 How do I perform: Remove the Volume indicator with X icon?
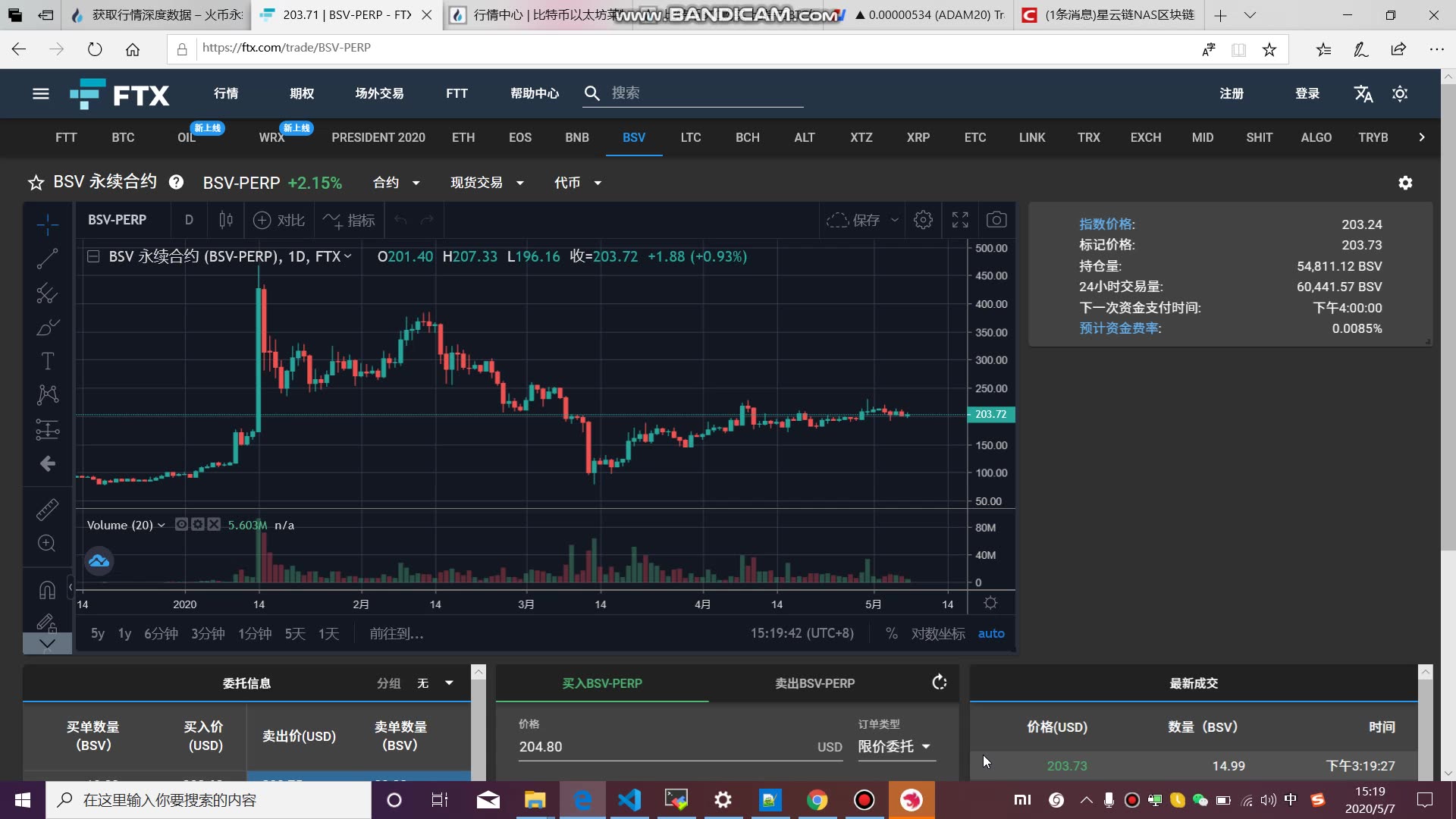click(x=214, y=525)
